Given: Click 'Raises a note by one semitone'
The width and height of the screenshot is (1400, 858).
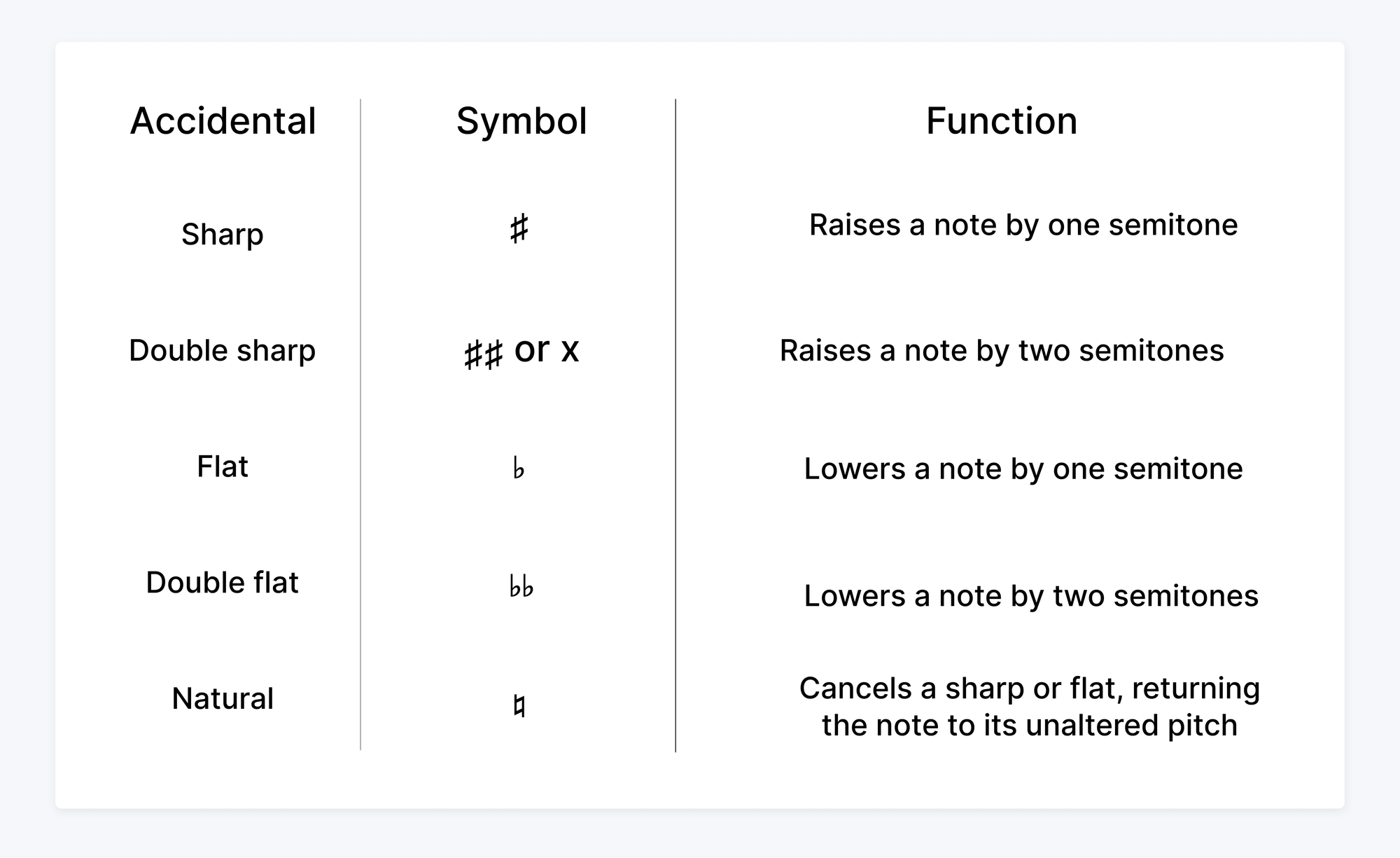Looking at the screenshot, I should coord(1023,226).
